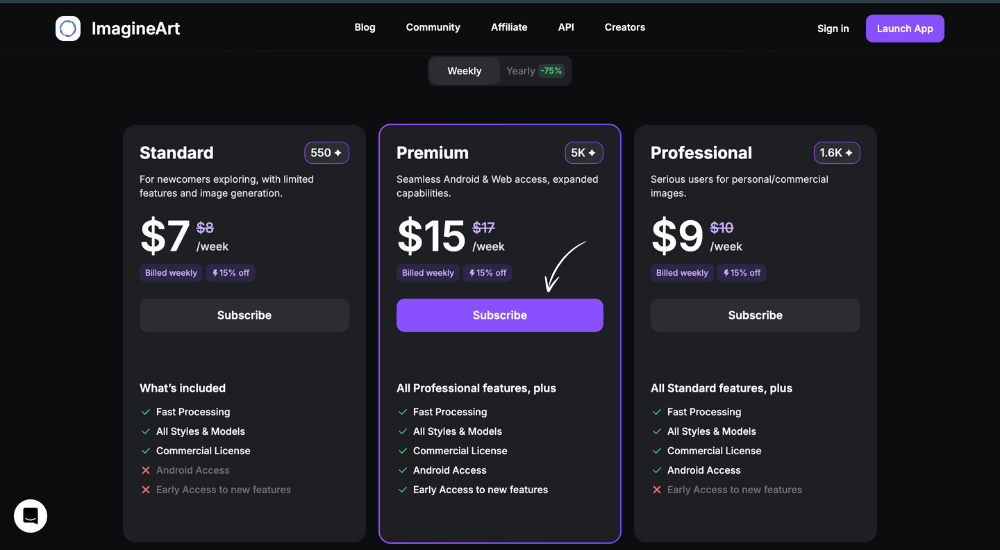Switch billing to Yearly -75%

(x=534, y=71)
